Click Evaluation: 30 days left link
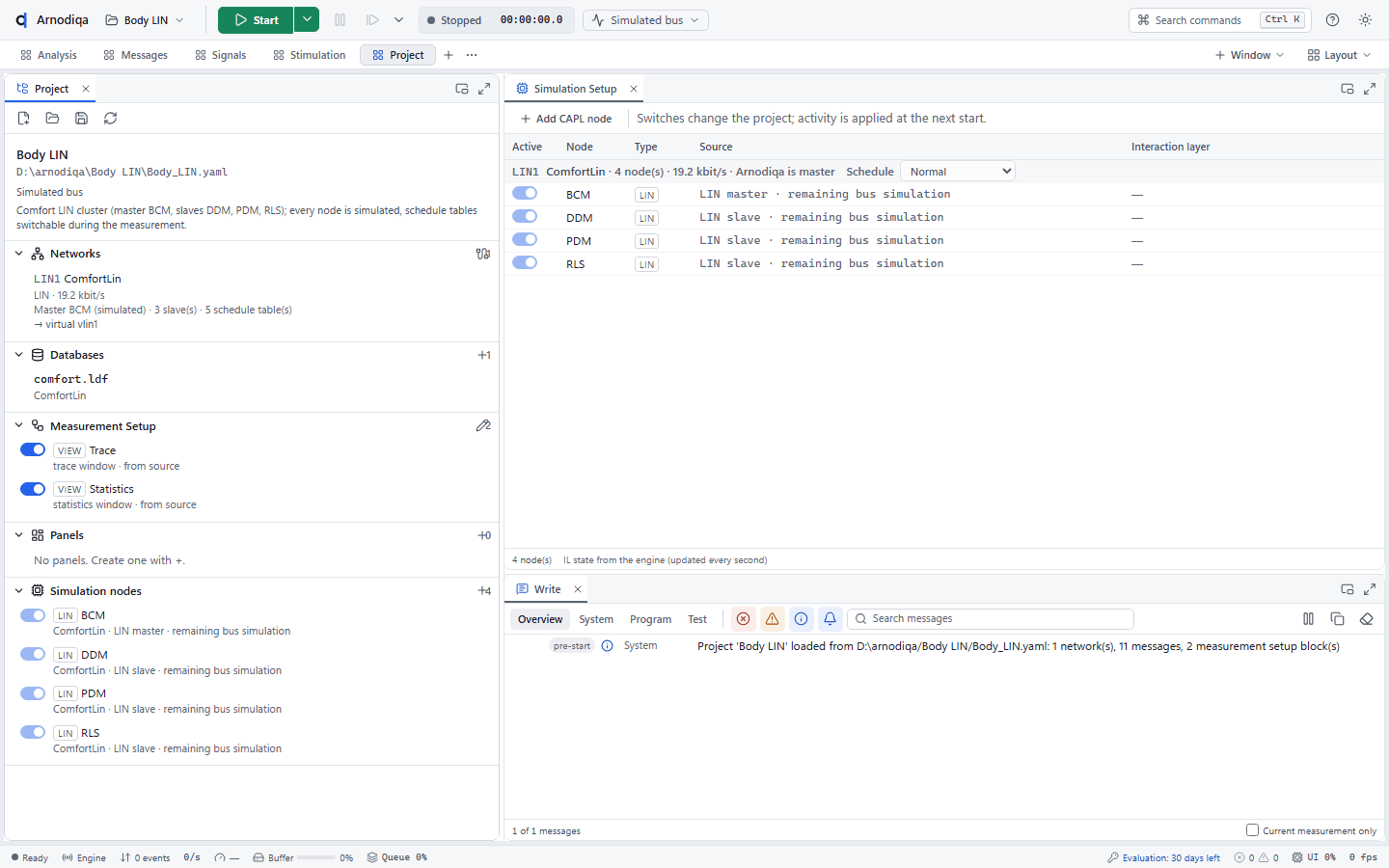Screen dimensions: 1389x868 pyautogui.click(x=1163, y=857)
